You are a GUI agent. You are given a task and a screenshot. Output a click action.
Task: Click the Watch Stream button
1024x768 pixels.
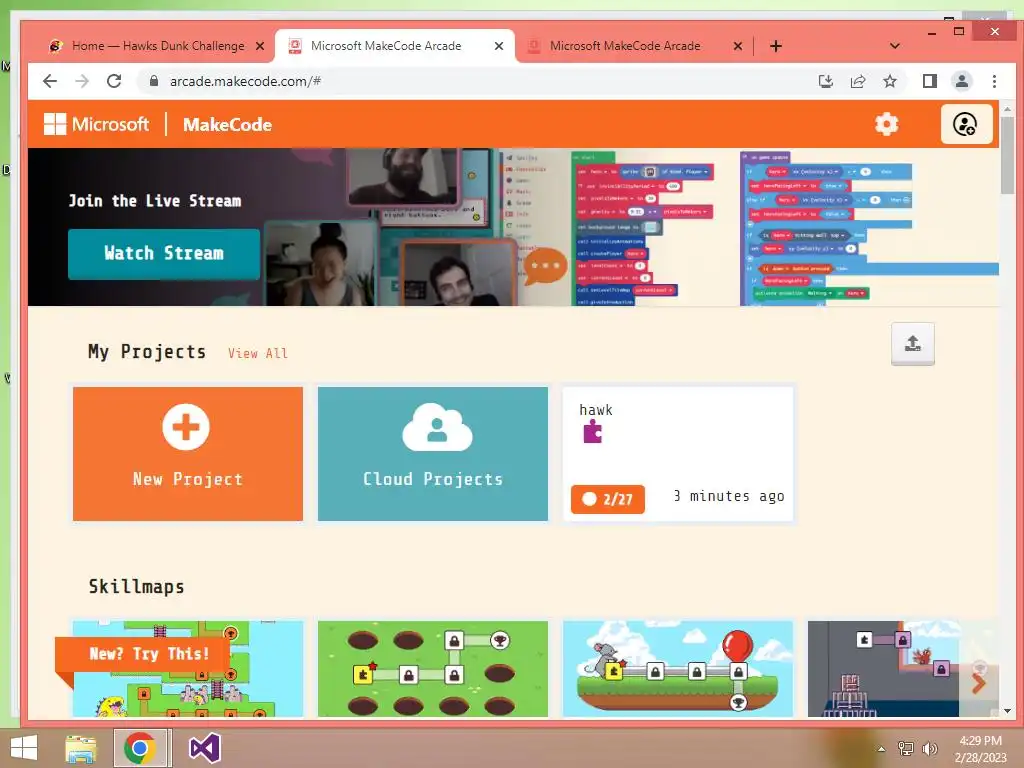pyautogui.click(x=164, y=253)
